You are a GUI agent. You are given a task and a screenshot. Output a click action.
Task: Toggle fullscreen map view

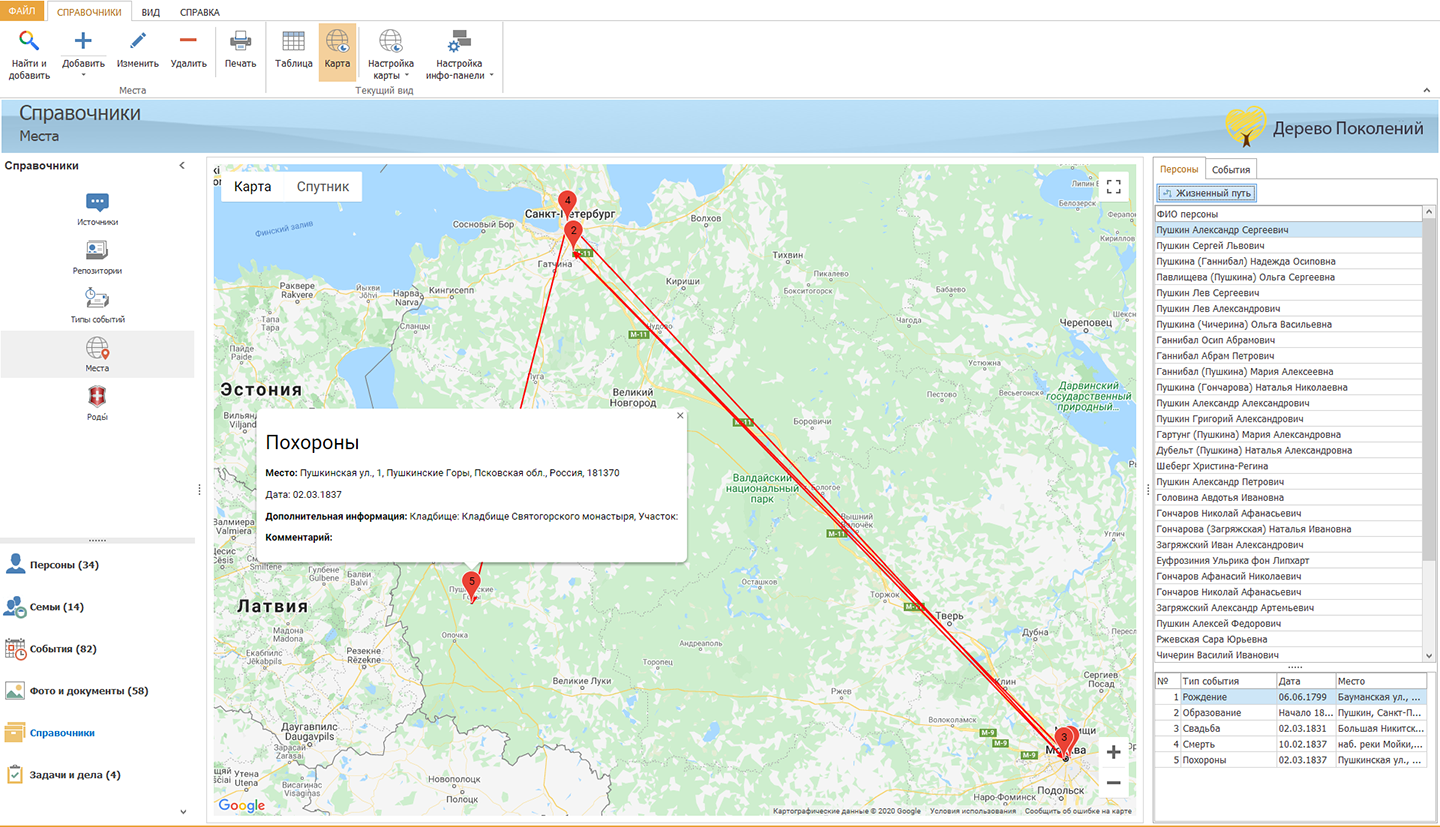click(x=1113, y=187)
